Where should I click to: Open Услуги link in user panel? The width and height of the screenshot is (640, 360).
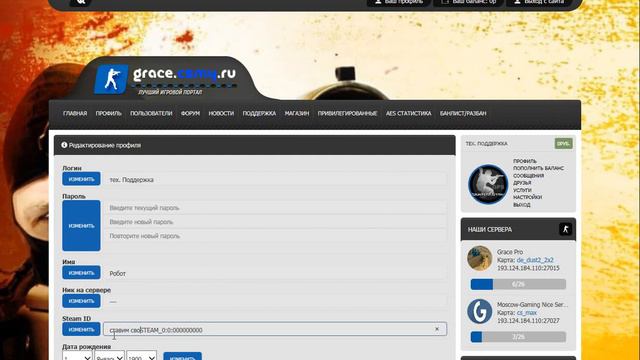(x=522, y=190)
